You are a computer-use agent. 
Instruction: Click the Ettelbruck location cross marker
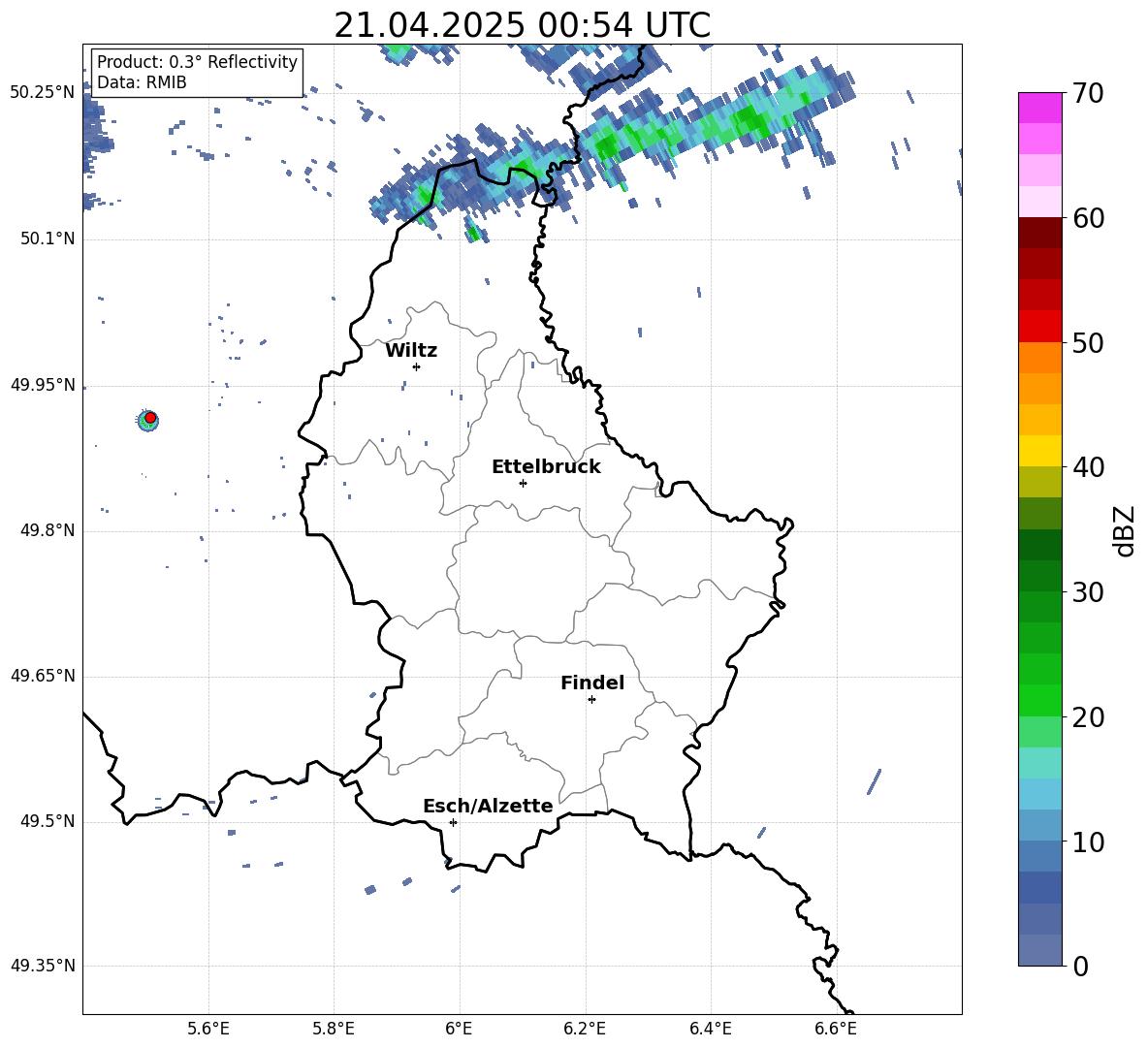coord(523,483)
